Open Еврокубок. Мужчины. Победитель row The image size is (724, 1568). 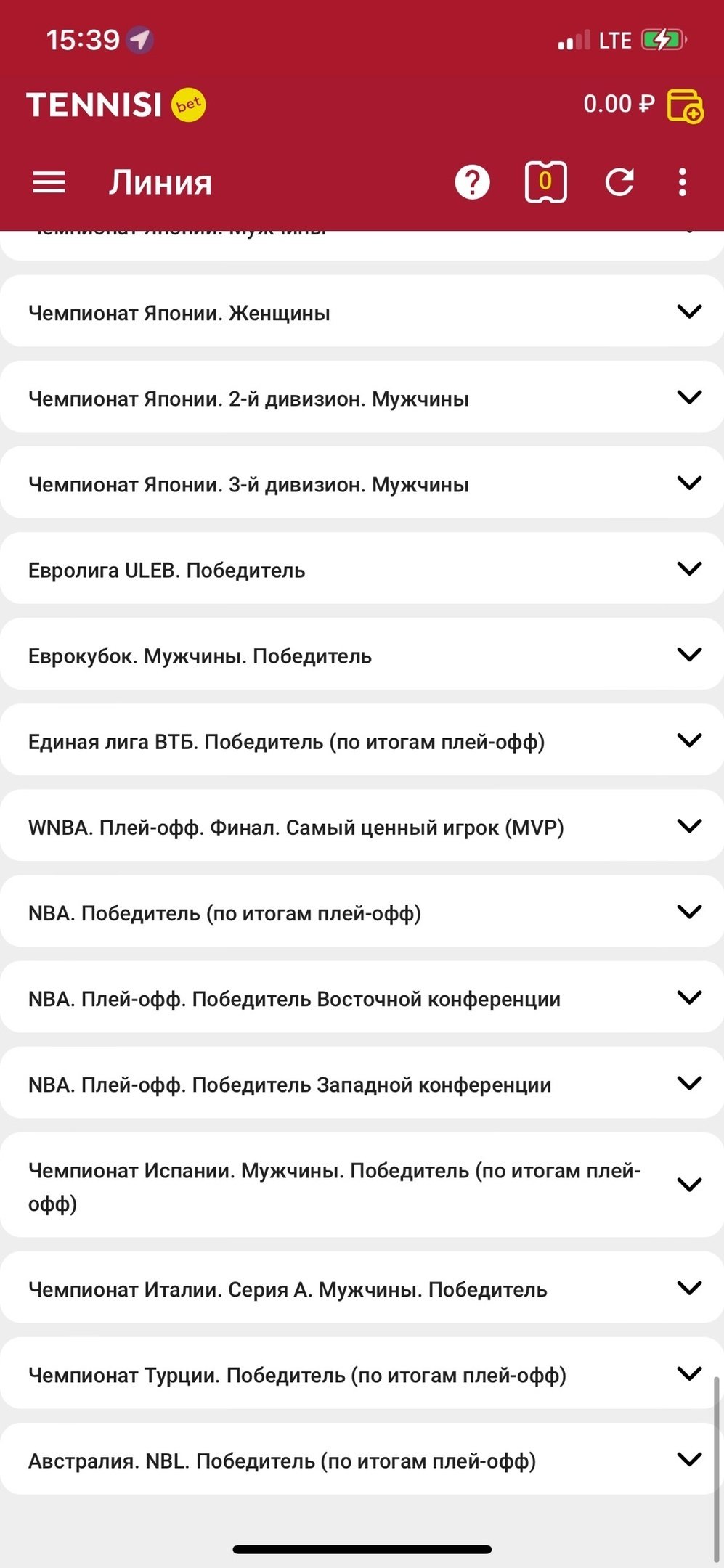(200, 656)
